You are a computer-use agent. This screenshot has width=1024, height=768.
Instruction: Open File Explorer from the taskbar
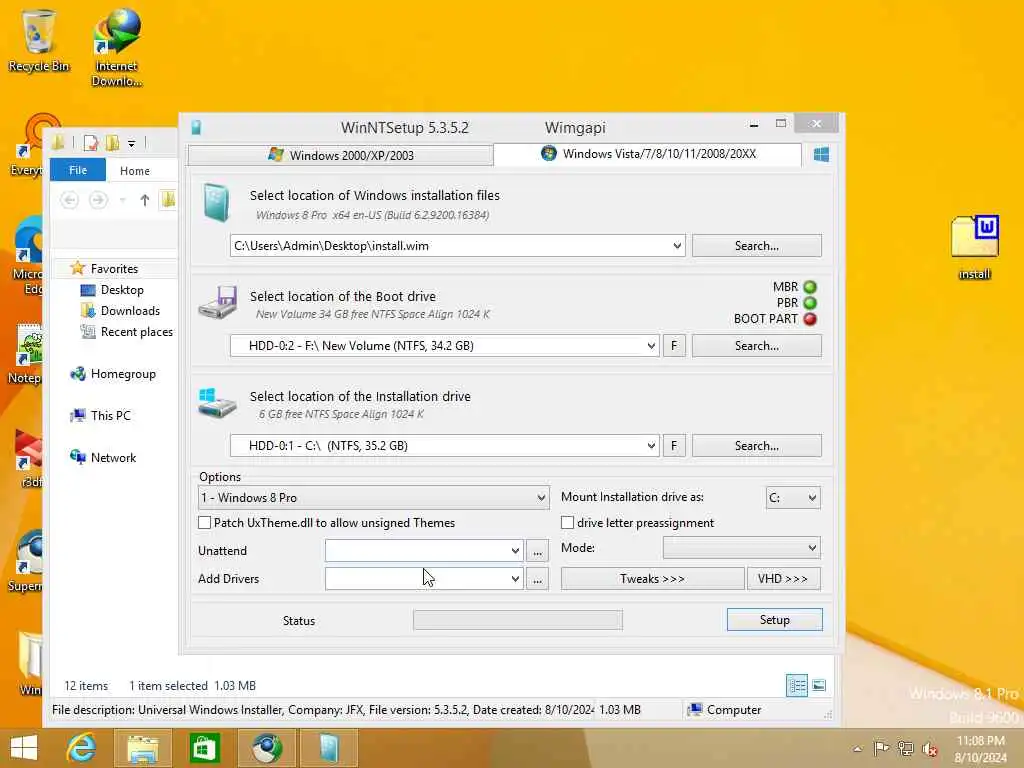point(143,748)
